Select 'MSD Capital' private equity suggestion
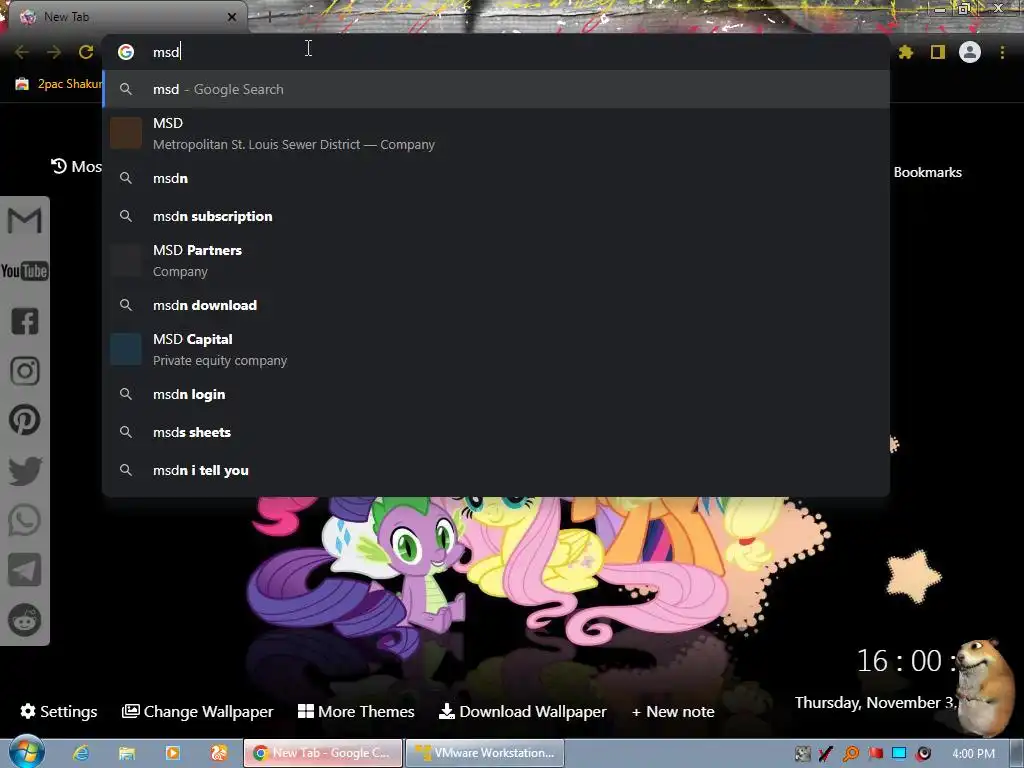 pos(496,349)
